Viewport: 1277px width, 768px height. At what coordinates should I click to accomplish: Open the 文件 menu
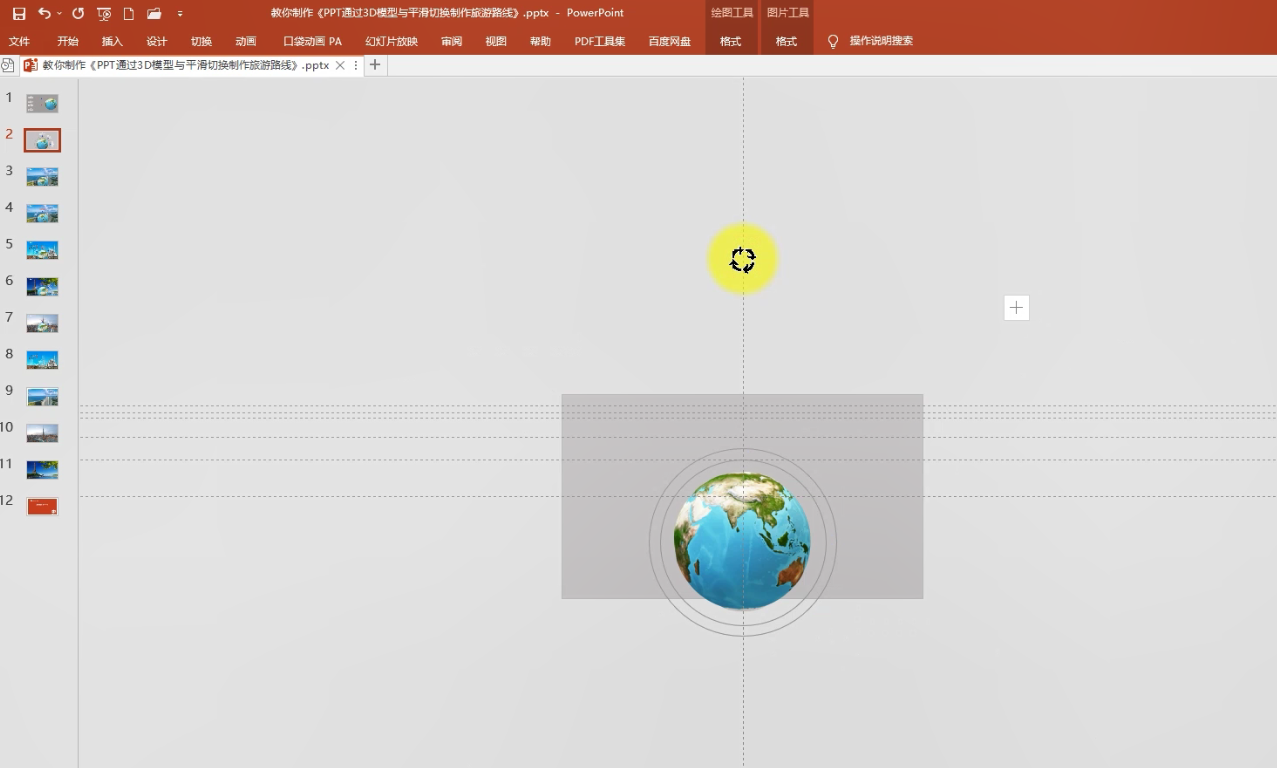[x=19, y=41]
